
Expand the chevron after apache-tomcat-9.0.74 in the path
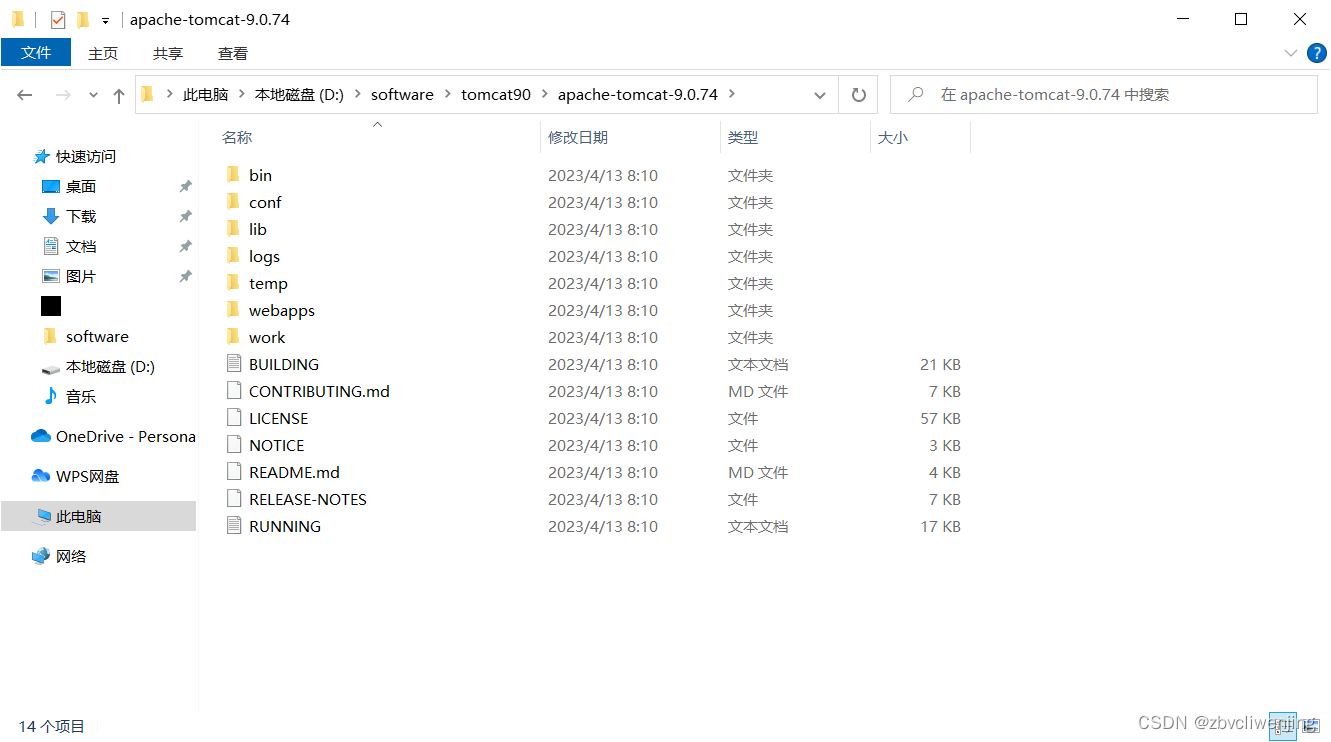(731, 94)
